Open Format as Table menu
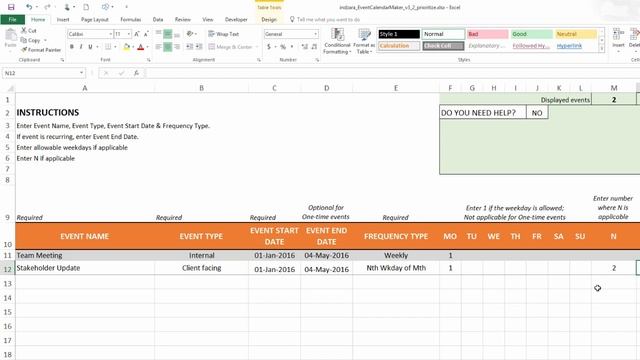This screenshot has width=640, height=360. [x=364, y=41]
